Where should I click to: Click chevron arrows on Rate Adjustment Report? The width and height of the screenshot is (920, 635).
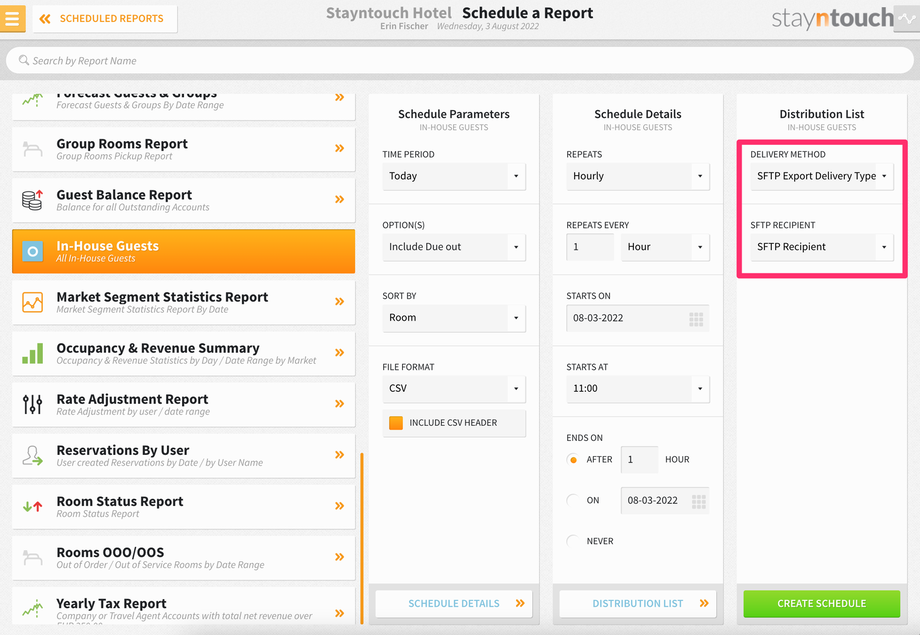(339, 404)
